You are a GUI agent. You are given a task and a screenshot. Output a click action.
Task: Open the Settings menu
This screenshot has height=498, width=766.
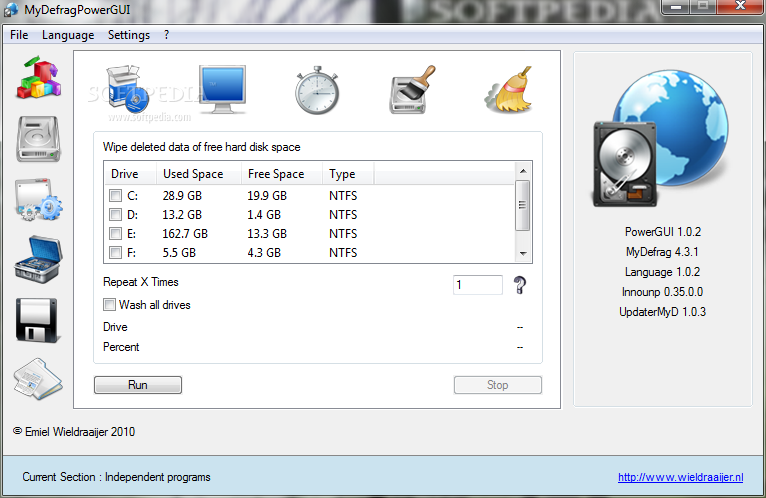[x=129, y=35]
